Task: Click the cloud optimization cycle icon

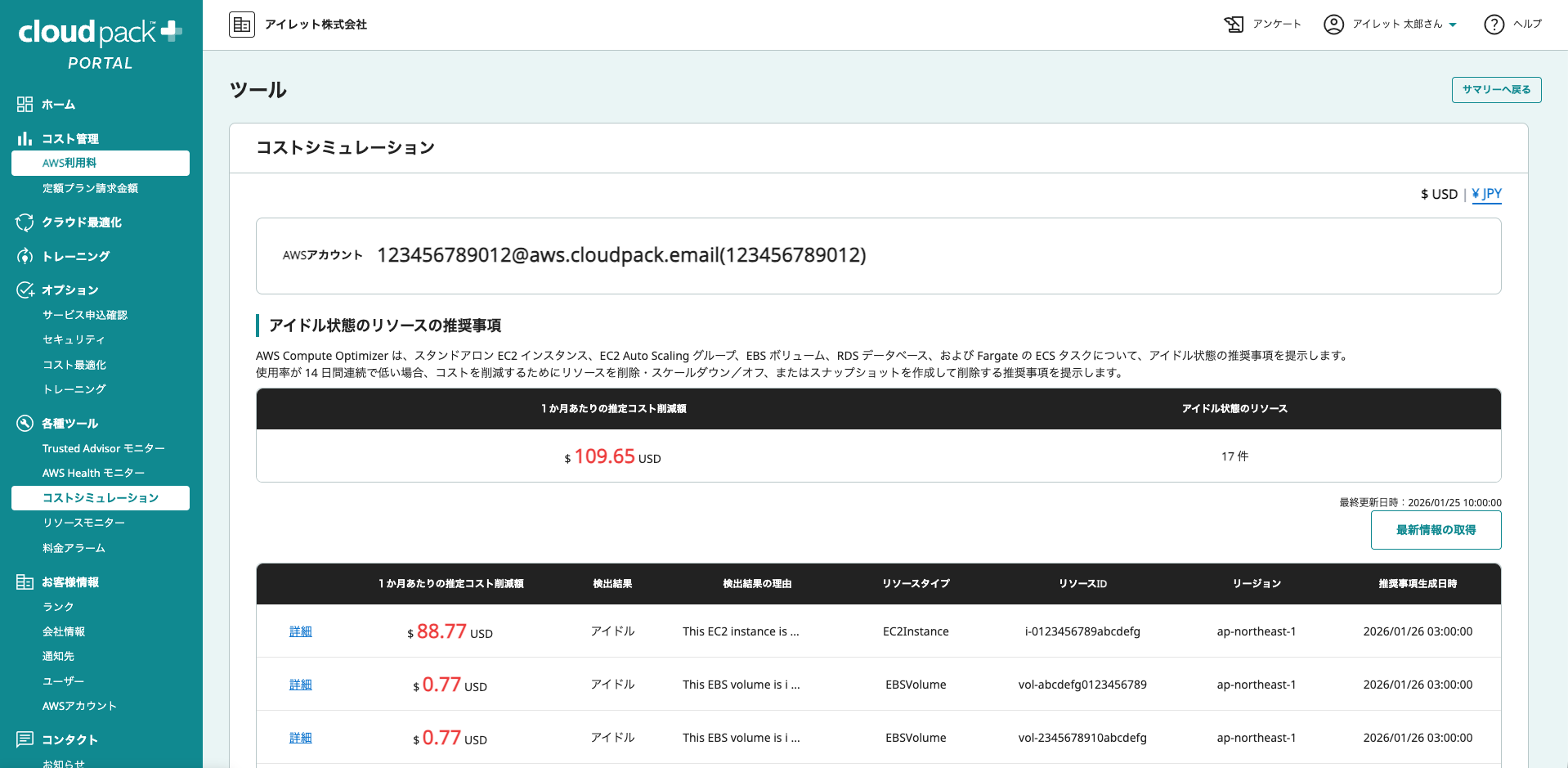Action: pyautogui.click(x=25, y=222)
